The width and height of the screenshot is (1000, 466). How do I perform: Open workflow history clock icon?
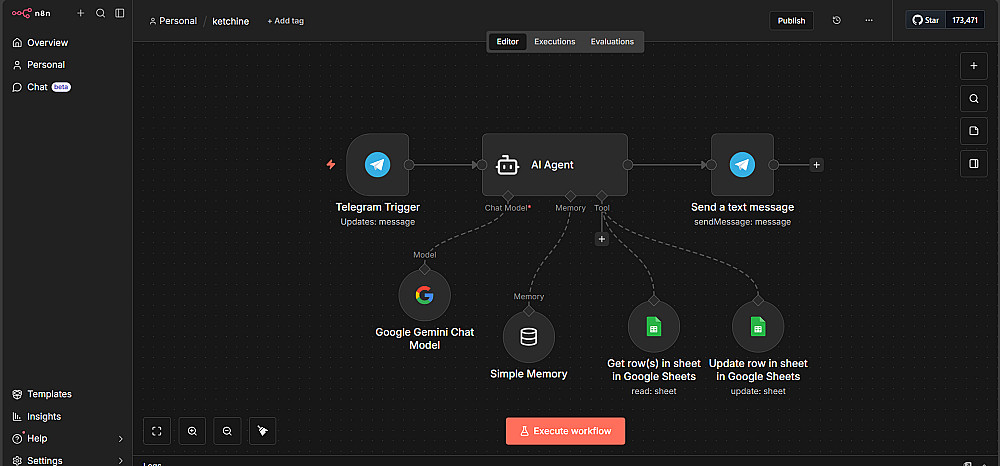pyautogui.click(x=837, y=20)
